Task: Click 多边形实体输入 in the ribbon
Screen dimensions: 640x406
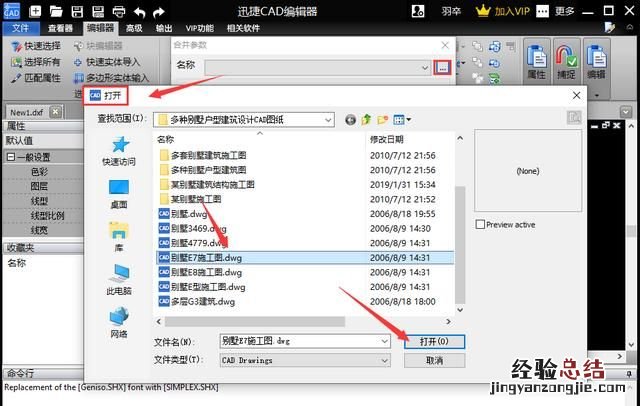Action: point(111,78)
